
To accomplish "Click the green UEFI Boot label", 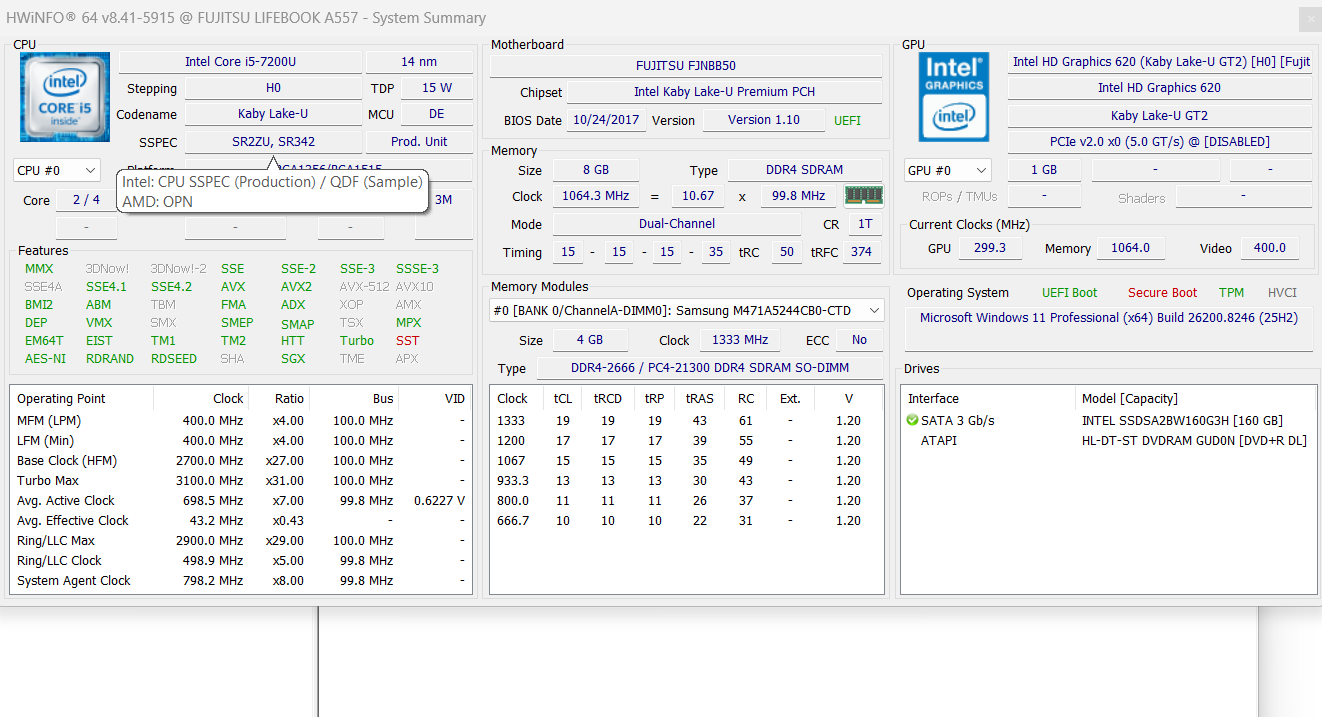I will click(1069, 293).
